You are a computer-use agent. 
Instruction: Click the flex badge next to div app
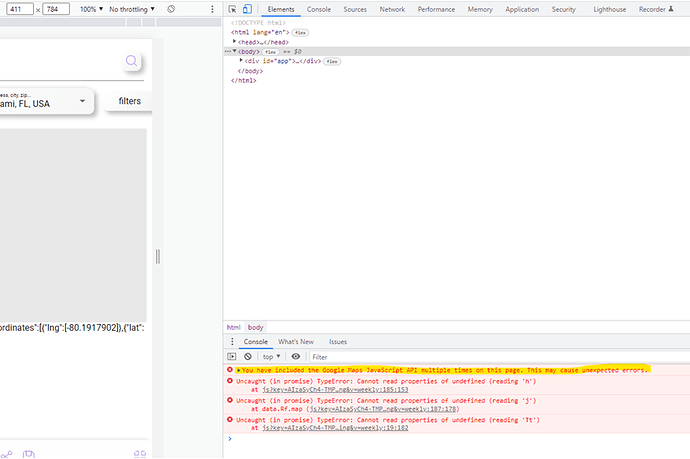332,62
